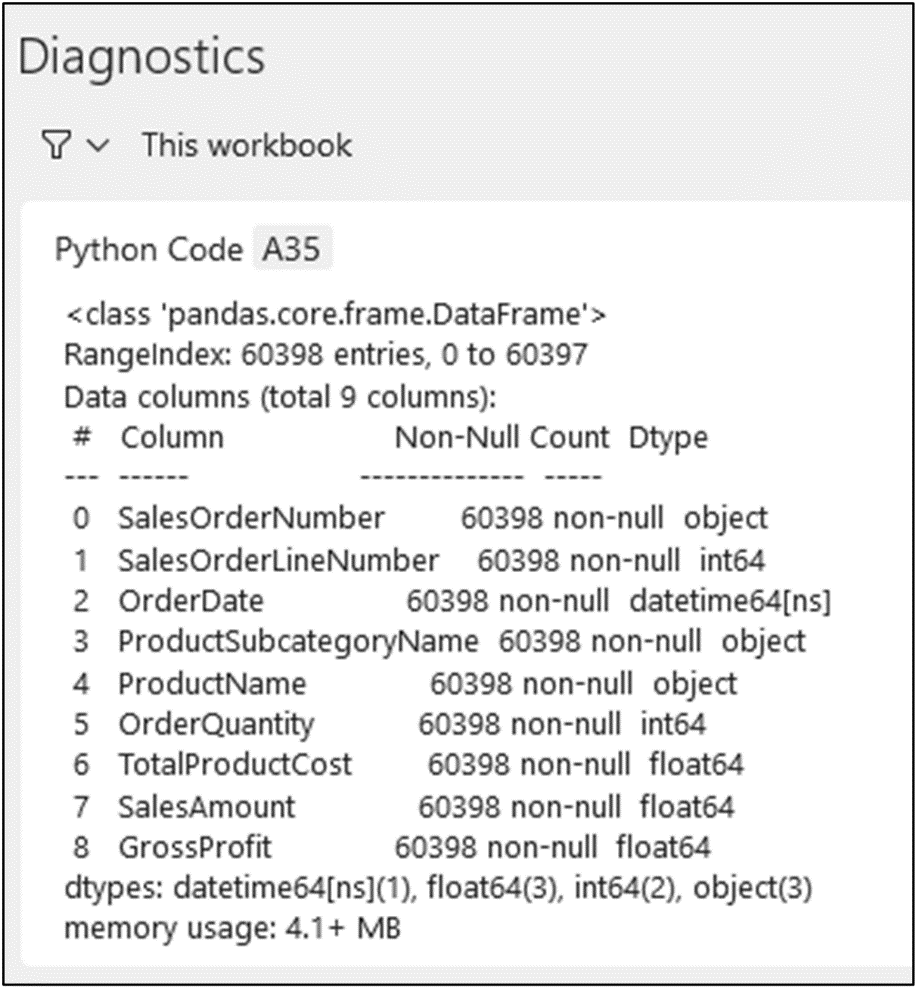Expand the filter dropdown chevron
The image size is (916, 991).
(97, 146)
